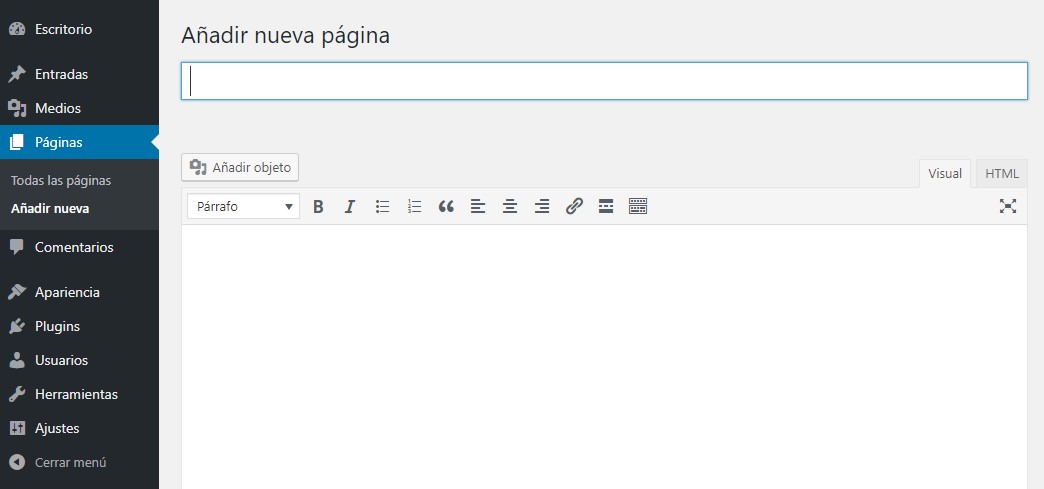Image resolution: width=1044 pixels, height=489 pixels.
Task: Insert the Read More tag
Action: click(605, 207)
